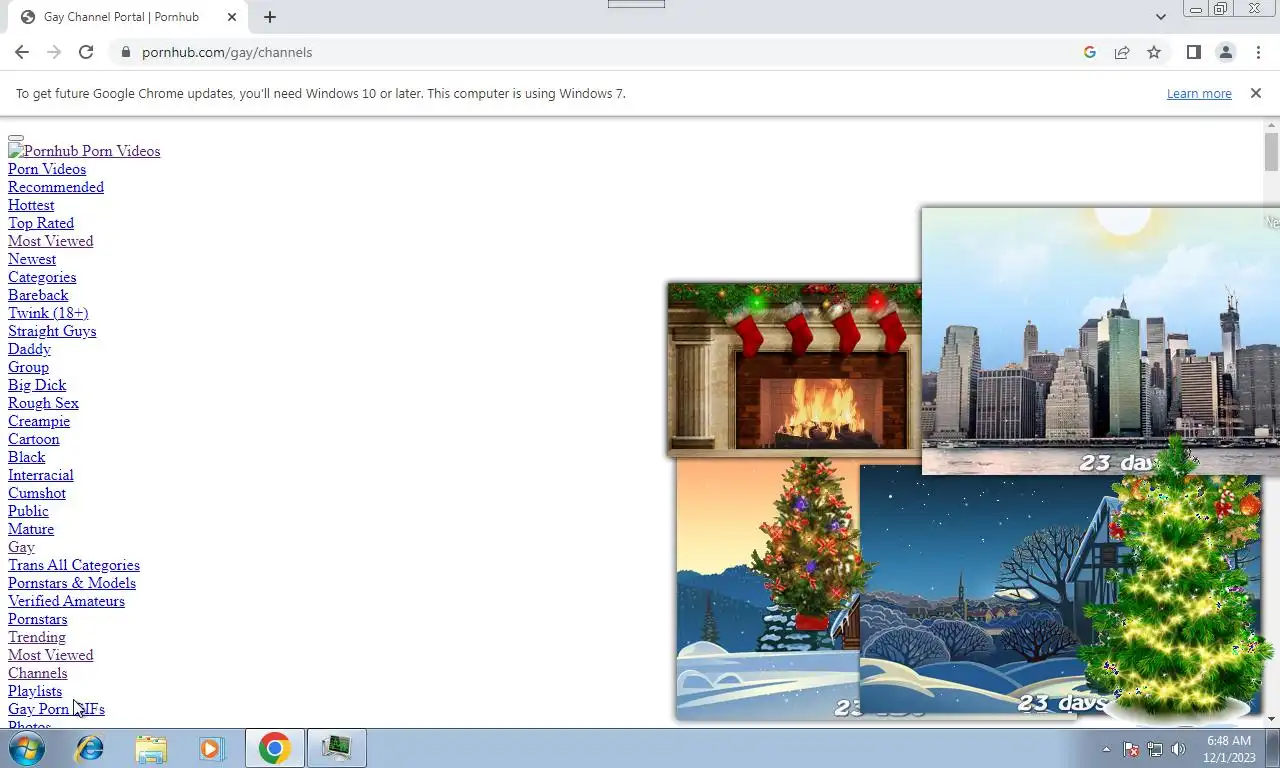Open network tray icon
1280x768 pixels.
[1155, 749]
